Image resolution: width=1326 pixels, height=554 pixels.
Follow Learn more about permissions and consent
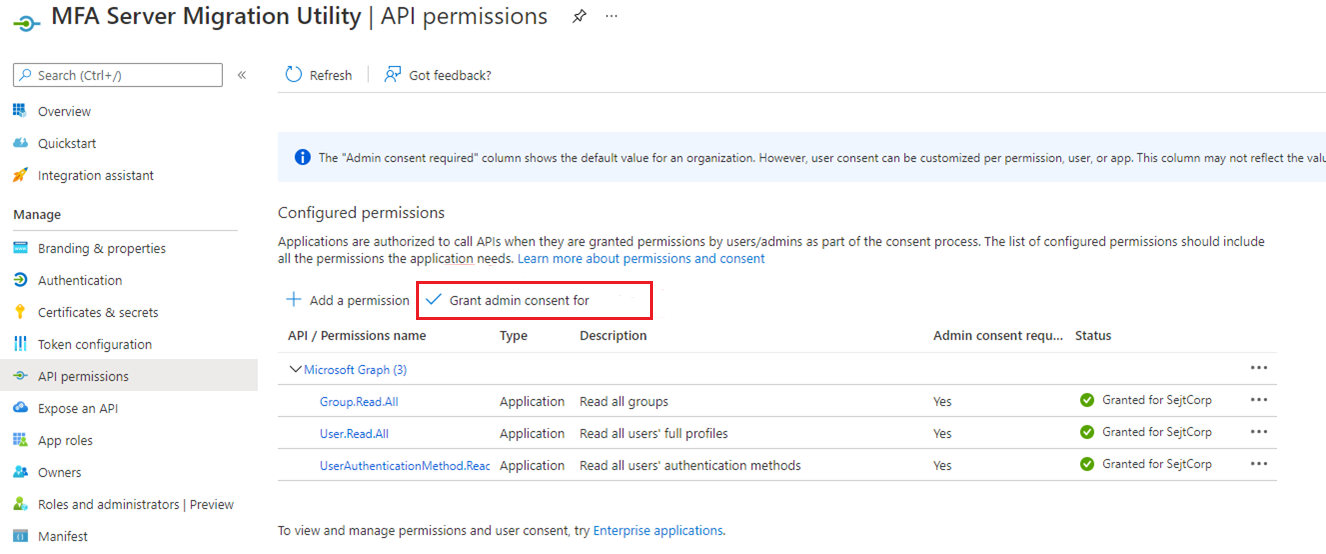pyautogui.click(x=641, y=259)
